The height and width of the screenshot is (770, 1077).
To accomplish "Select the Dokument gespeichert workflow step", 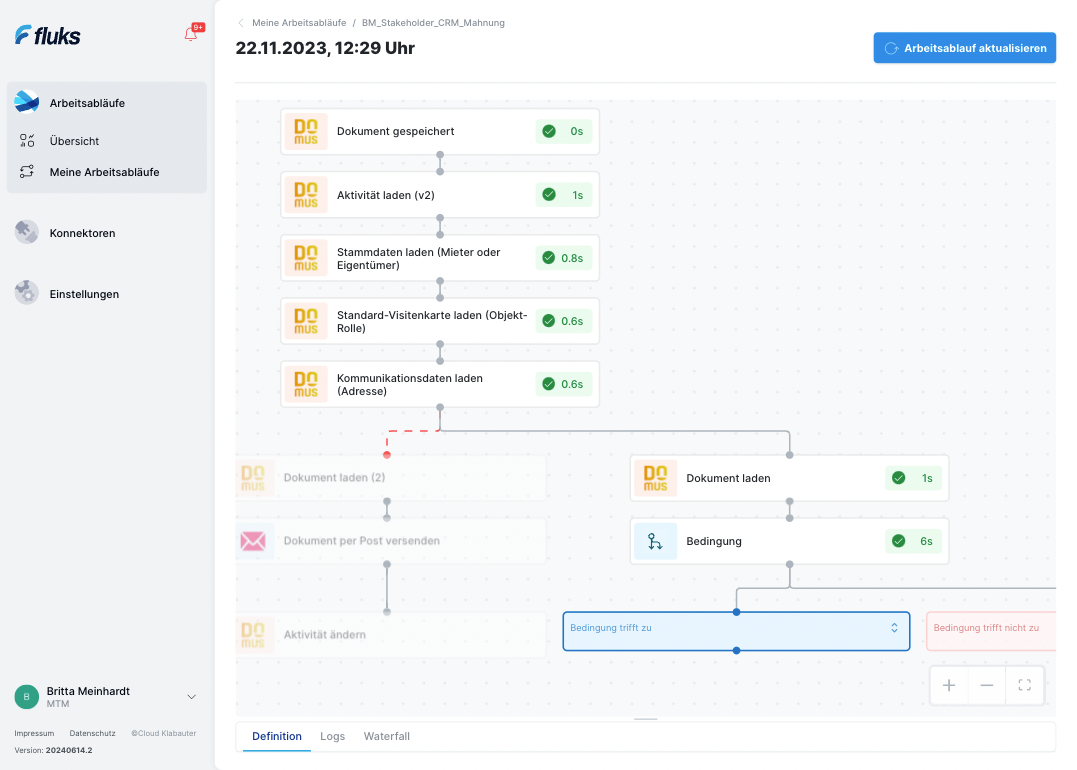I will click(x=440, y=131).
